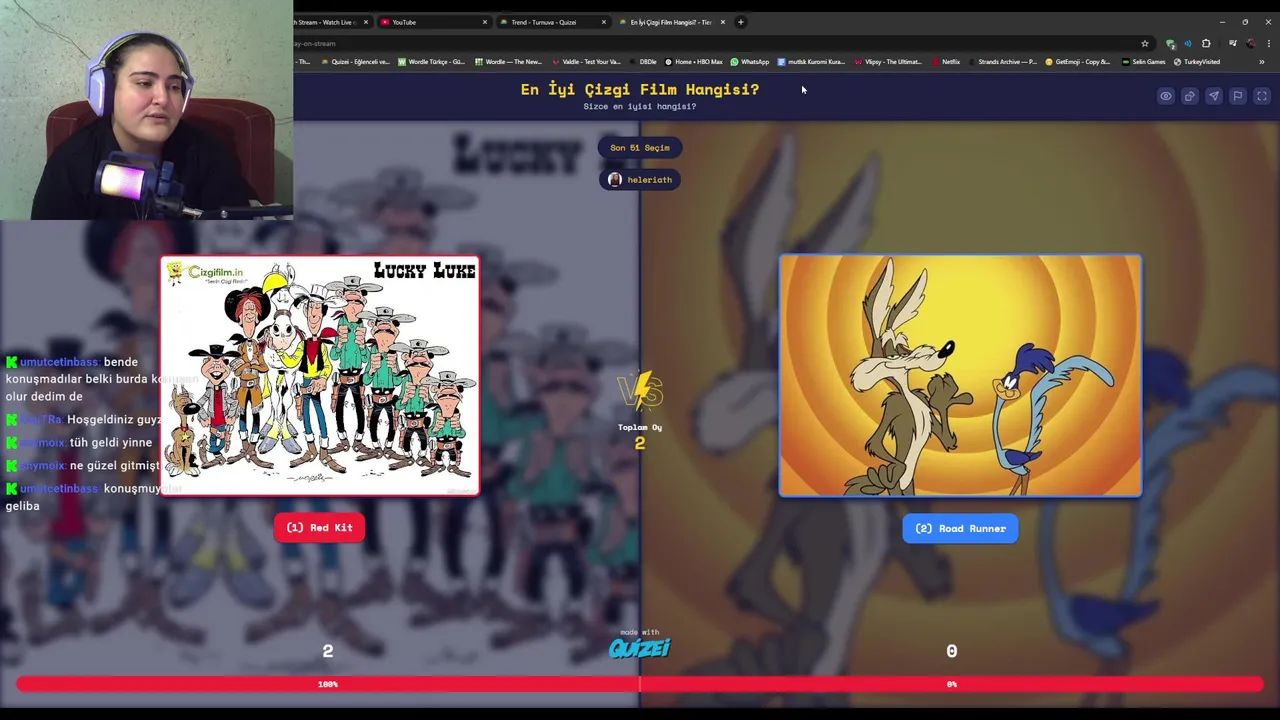Open the Selin Games bookmark
Image resolution: width=1280 pixels, height=720 pixels.
tap(1143, 62)
